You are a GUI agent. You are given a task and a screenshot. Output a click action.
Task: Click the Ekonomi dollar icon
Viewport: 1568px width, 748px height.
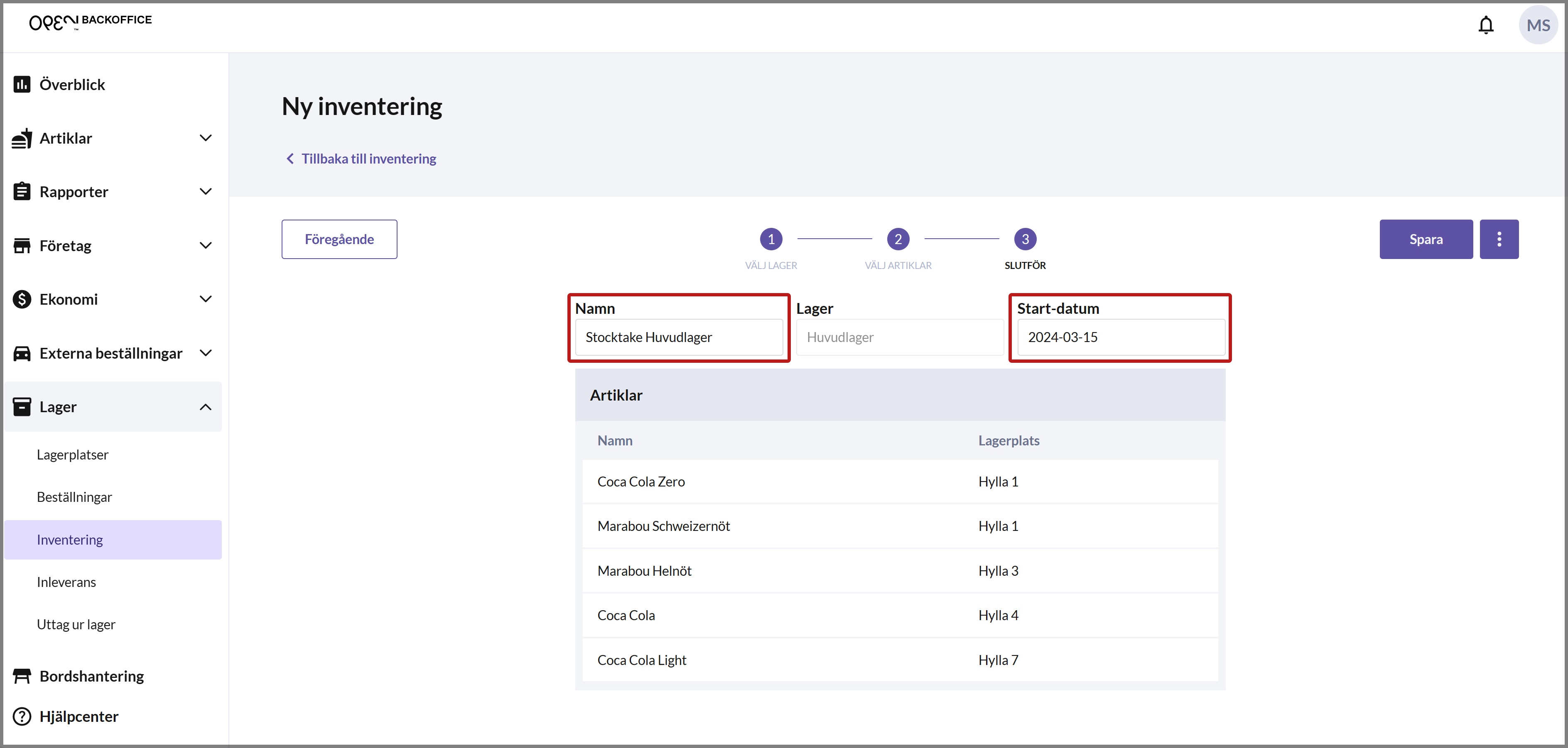tap(22, 299)
